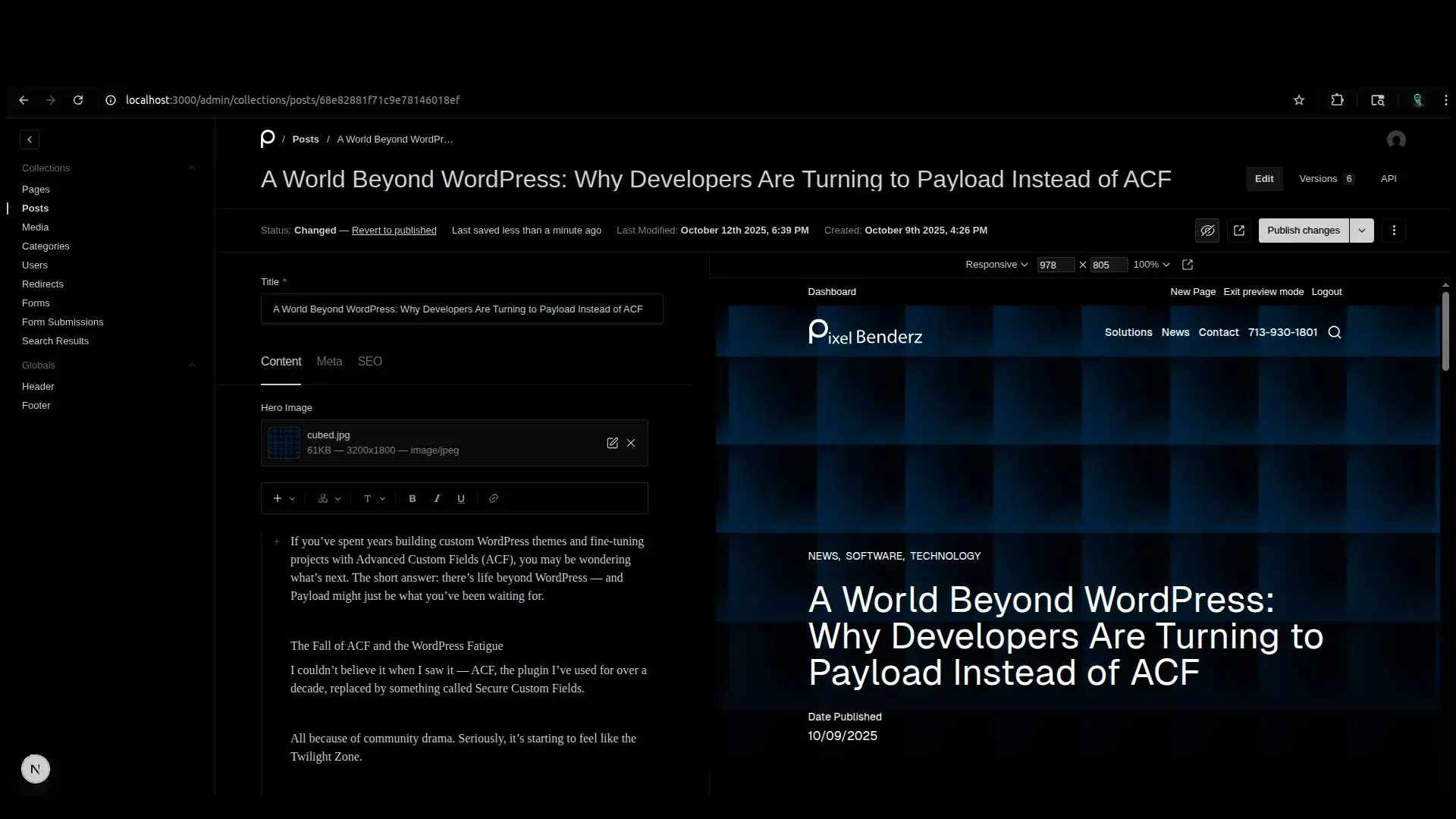Open live preview in a new tab
The width and height of the screenshot is (1456, 819).
[x=1239, y=231]
